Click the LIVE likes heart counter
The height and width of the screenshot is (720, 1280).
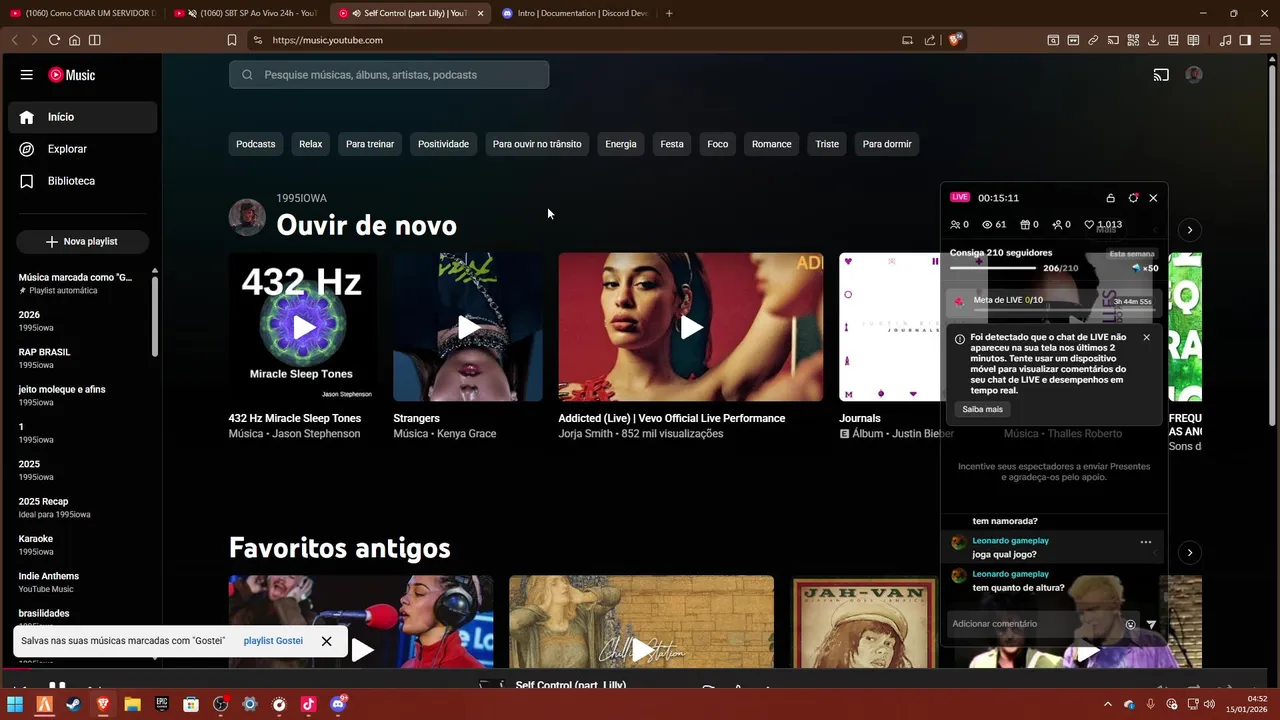(1103, 225)
